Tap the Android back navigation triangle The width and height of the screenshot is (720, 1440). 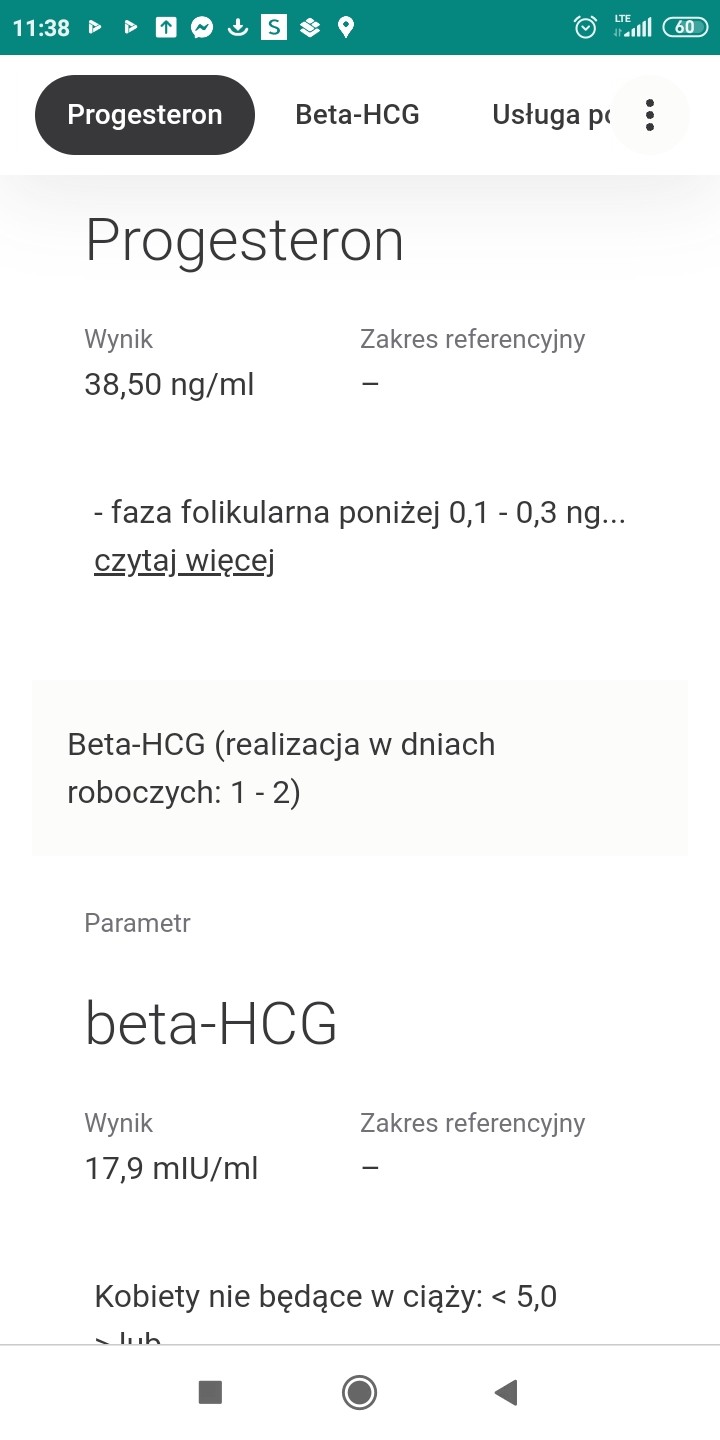pyautogui.click(x=506, y=1392)
